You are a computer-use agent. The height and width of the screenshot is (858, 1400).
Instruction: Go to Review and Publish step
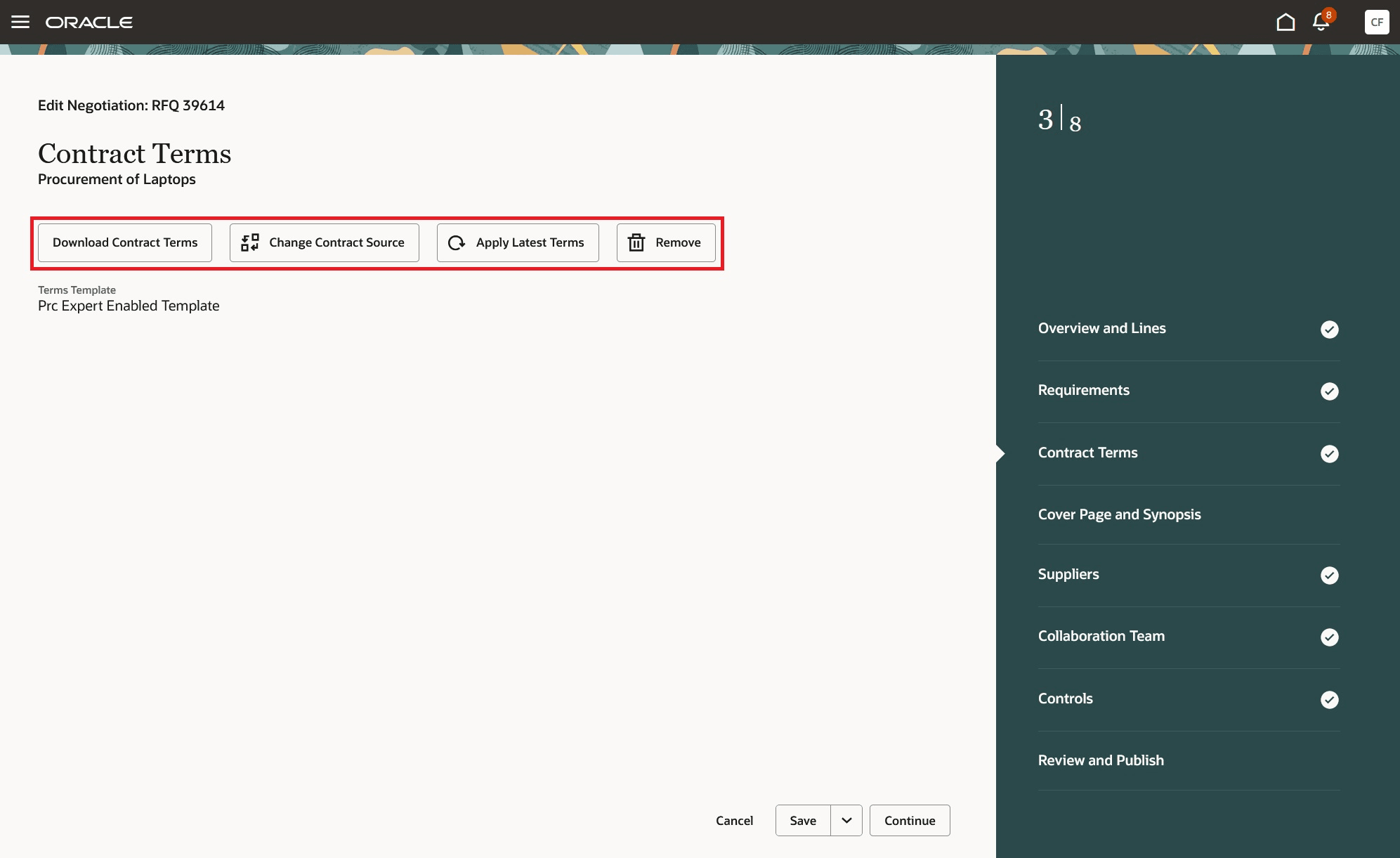[x=1101, y=760]
